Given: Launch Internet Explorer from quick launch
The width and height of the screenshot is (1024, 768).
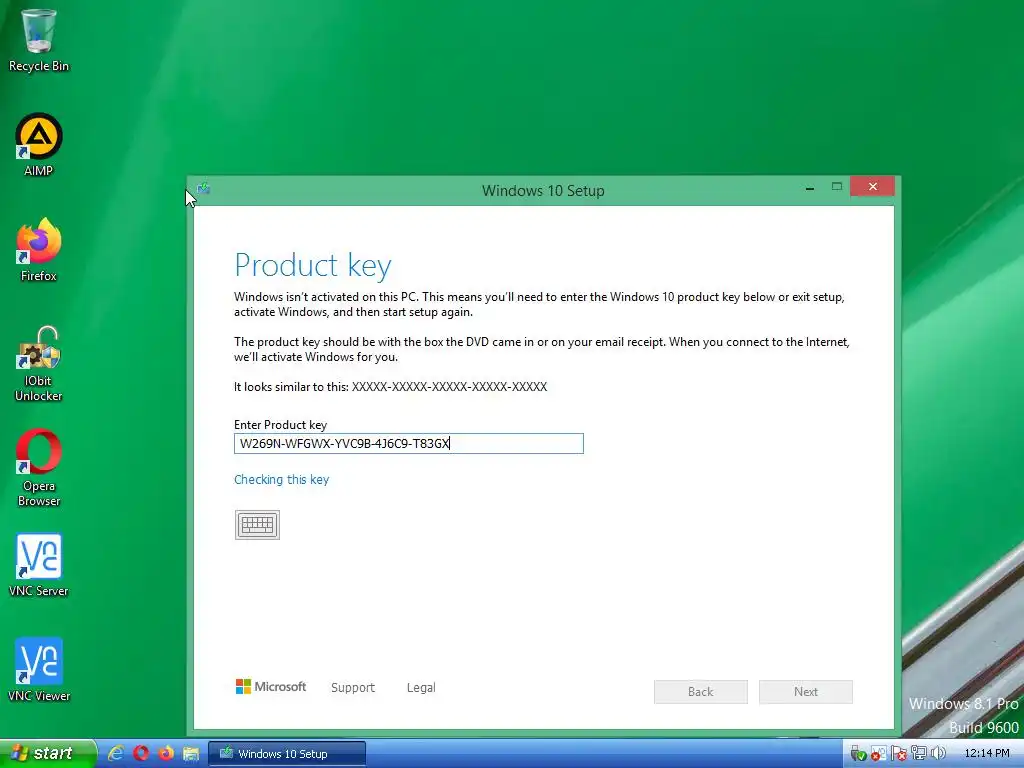Looking at the screenshot, I should point(116,753).
